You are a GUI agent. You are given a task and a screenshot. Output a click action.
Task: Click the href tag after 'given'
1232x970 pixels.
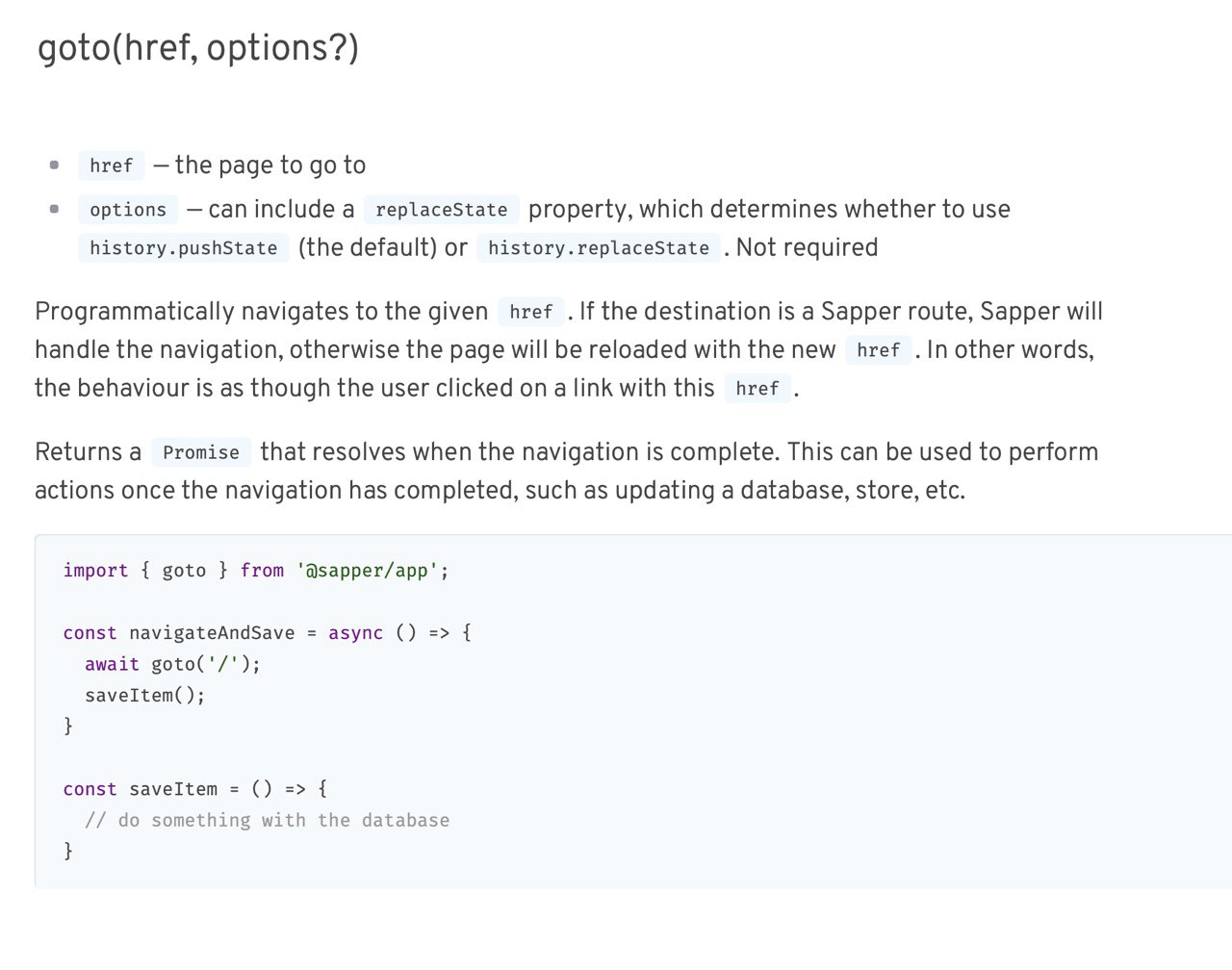point(531,312)
